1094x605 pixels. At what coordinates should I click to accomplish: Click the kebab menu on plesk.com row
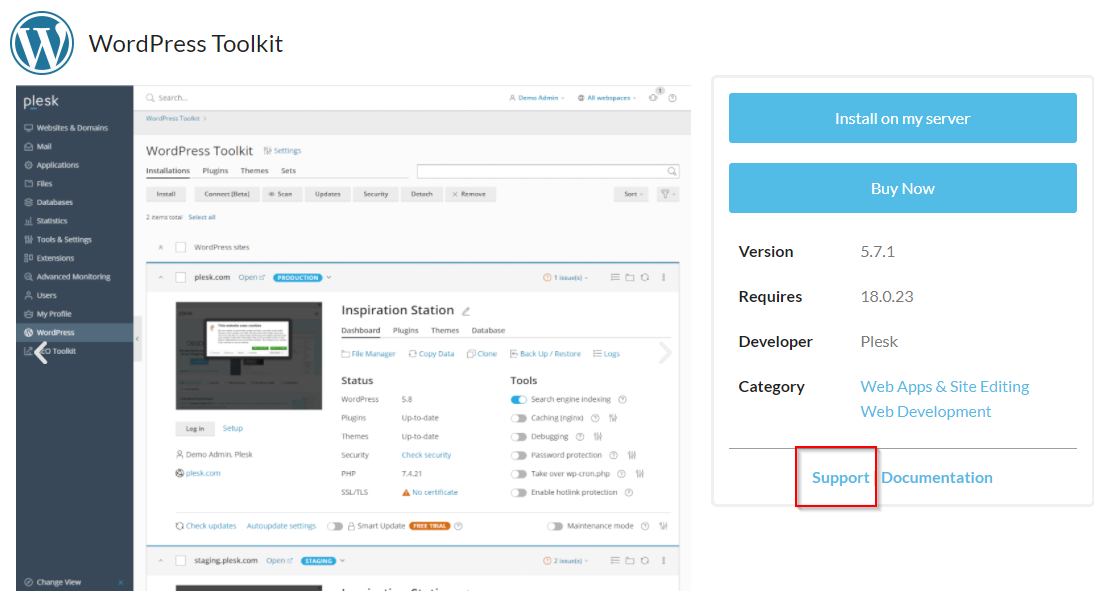point(663,278)
